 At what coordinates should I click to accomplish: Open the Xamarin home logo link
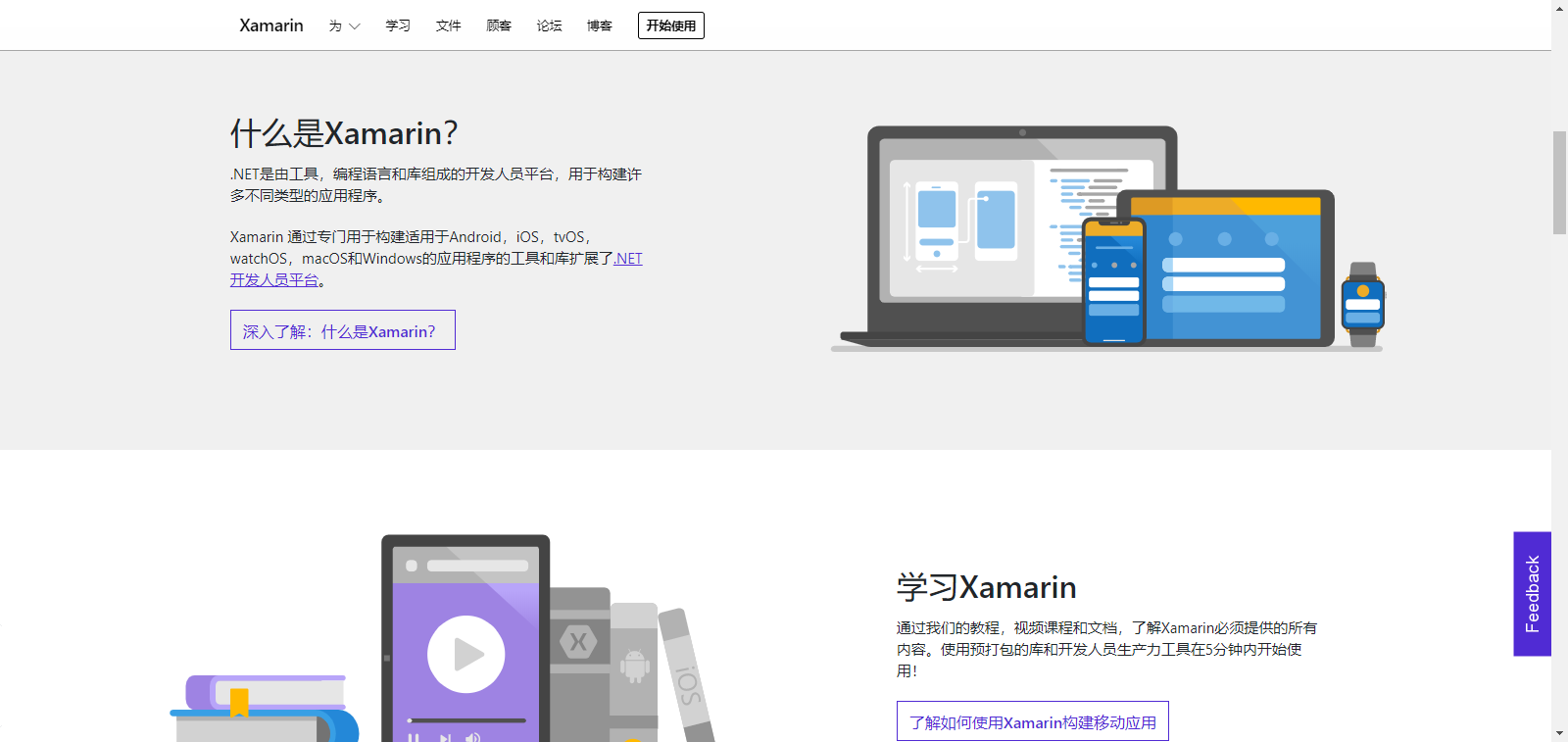click(271, 25)
